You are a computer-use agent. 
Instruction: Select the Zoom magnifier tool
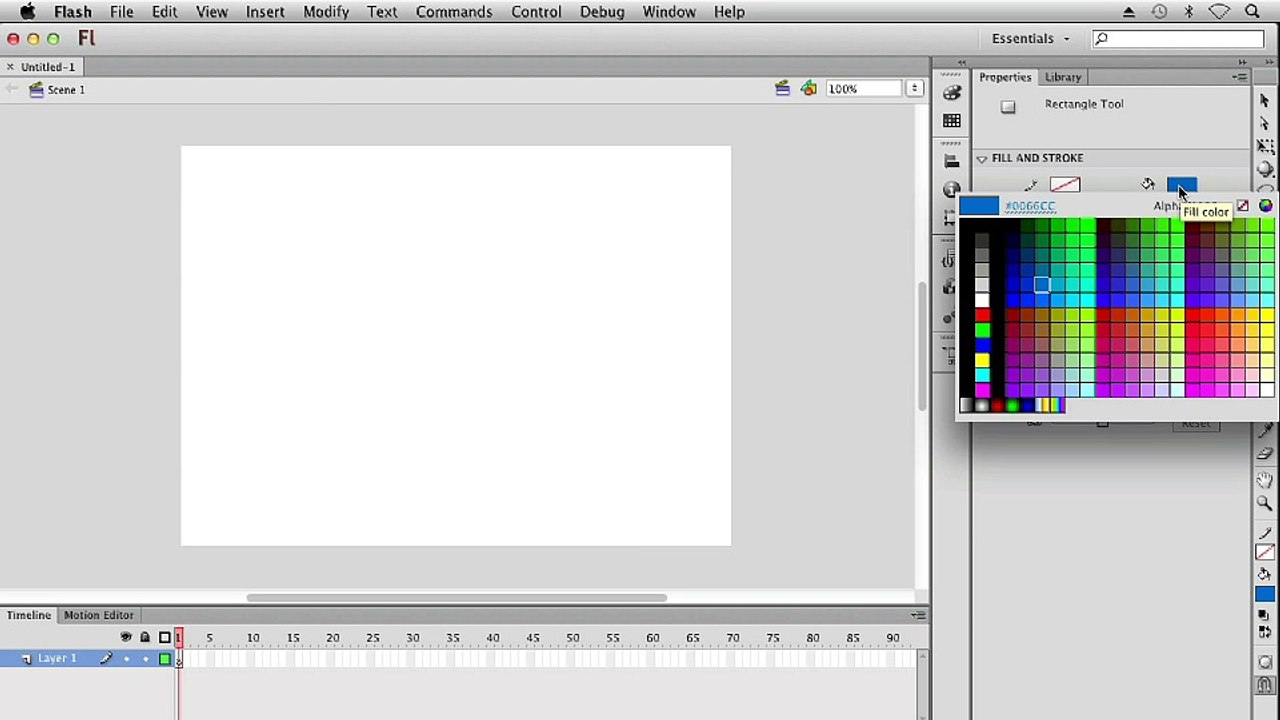point(1264,503)
